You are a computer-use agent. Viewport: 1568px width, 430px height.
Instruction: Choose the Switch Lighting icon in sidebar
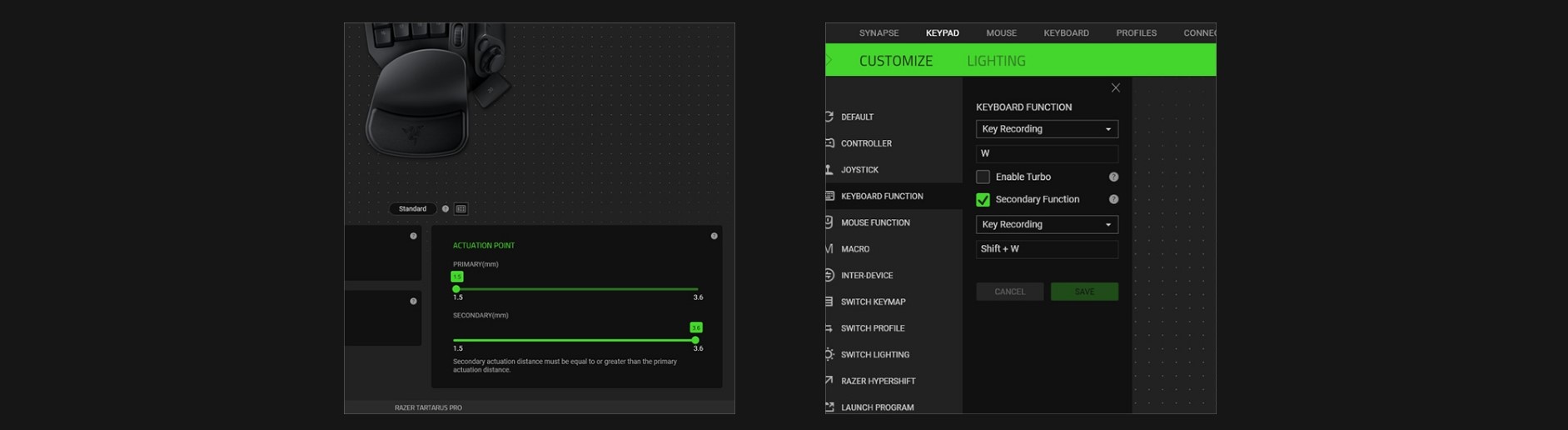pyautogui.click(x=829, y=354)
